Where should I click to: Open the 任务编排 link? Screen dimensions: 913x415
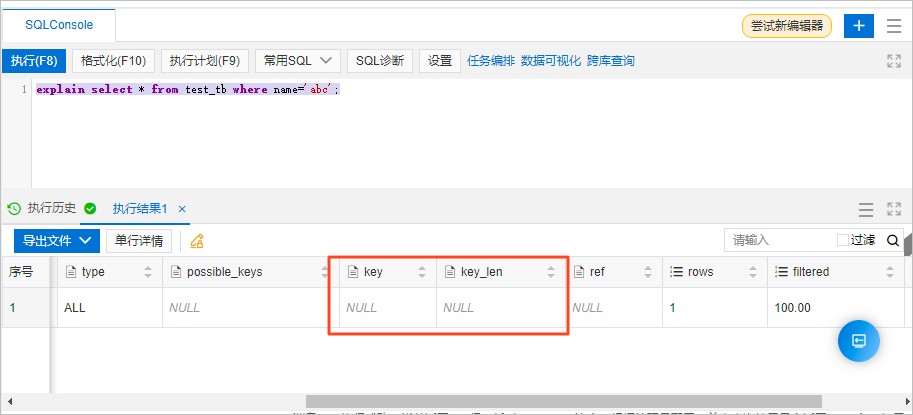click(491, 61)
